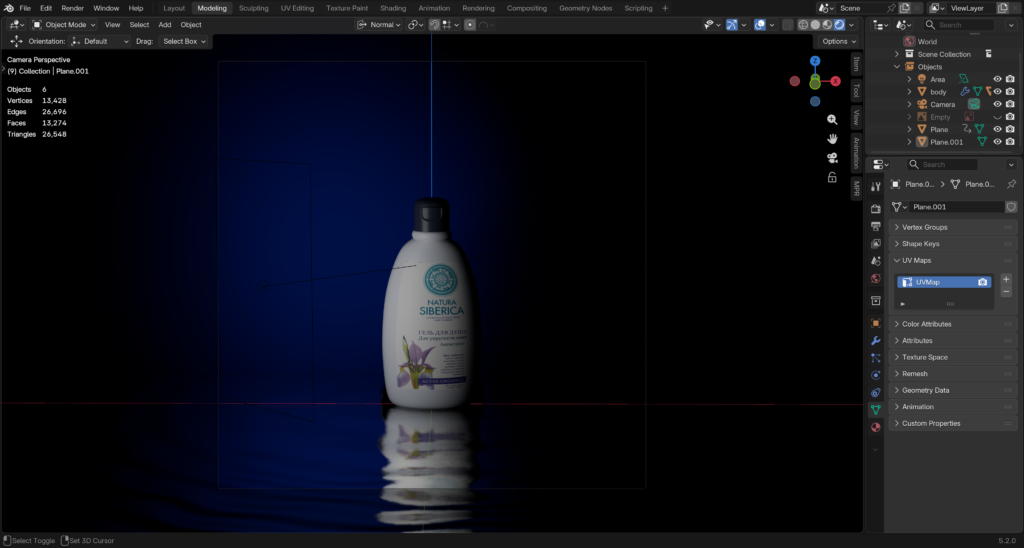The image size is (1024, 548).
Task: Open the Material properties tab icon
Action: tap(876, 427)
